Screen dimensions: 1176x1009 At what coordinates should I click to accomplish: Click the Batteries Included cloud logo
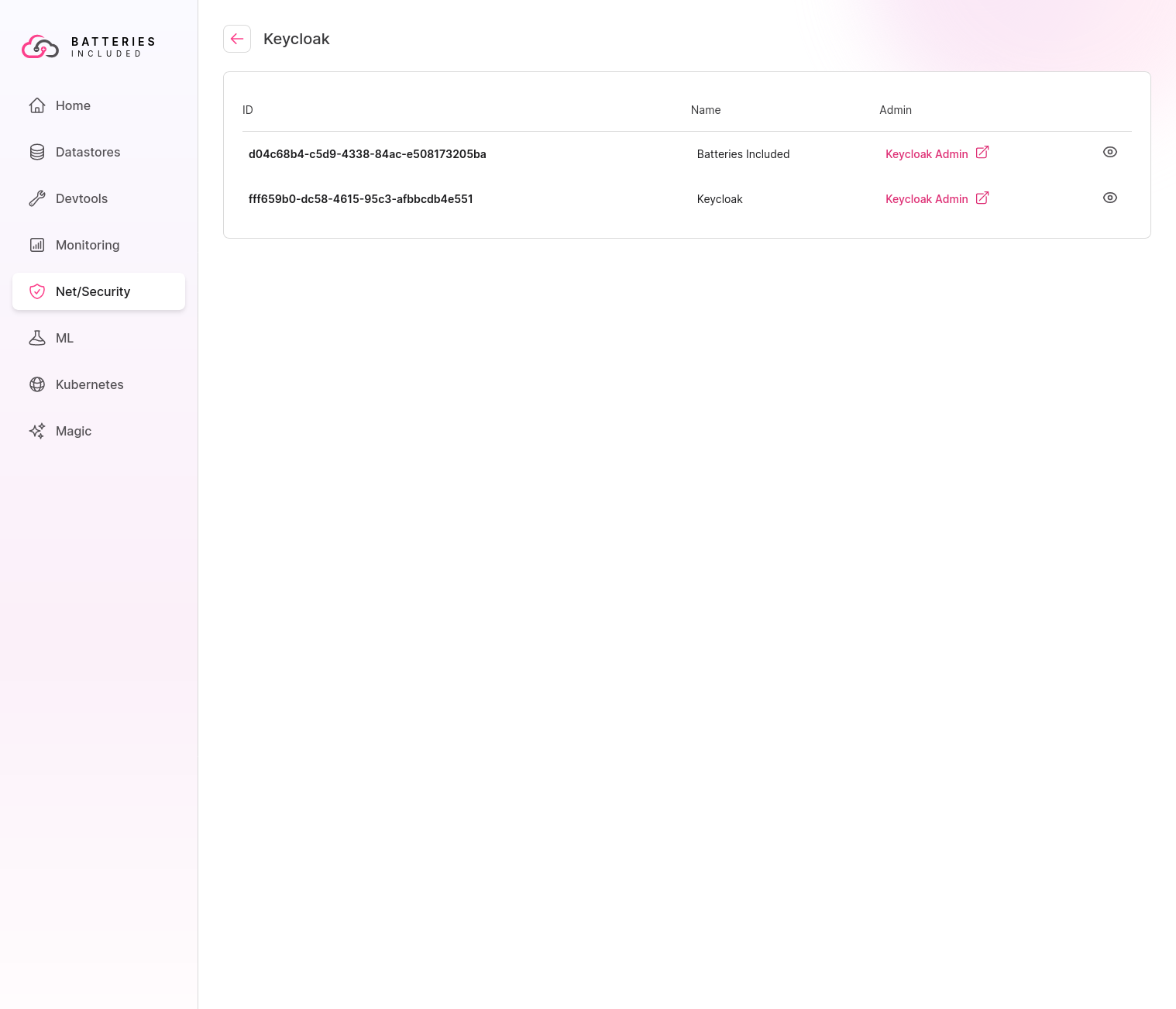40,46
